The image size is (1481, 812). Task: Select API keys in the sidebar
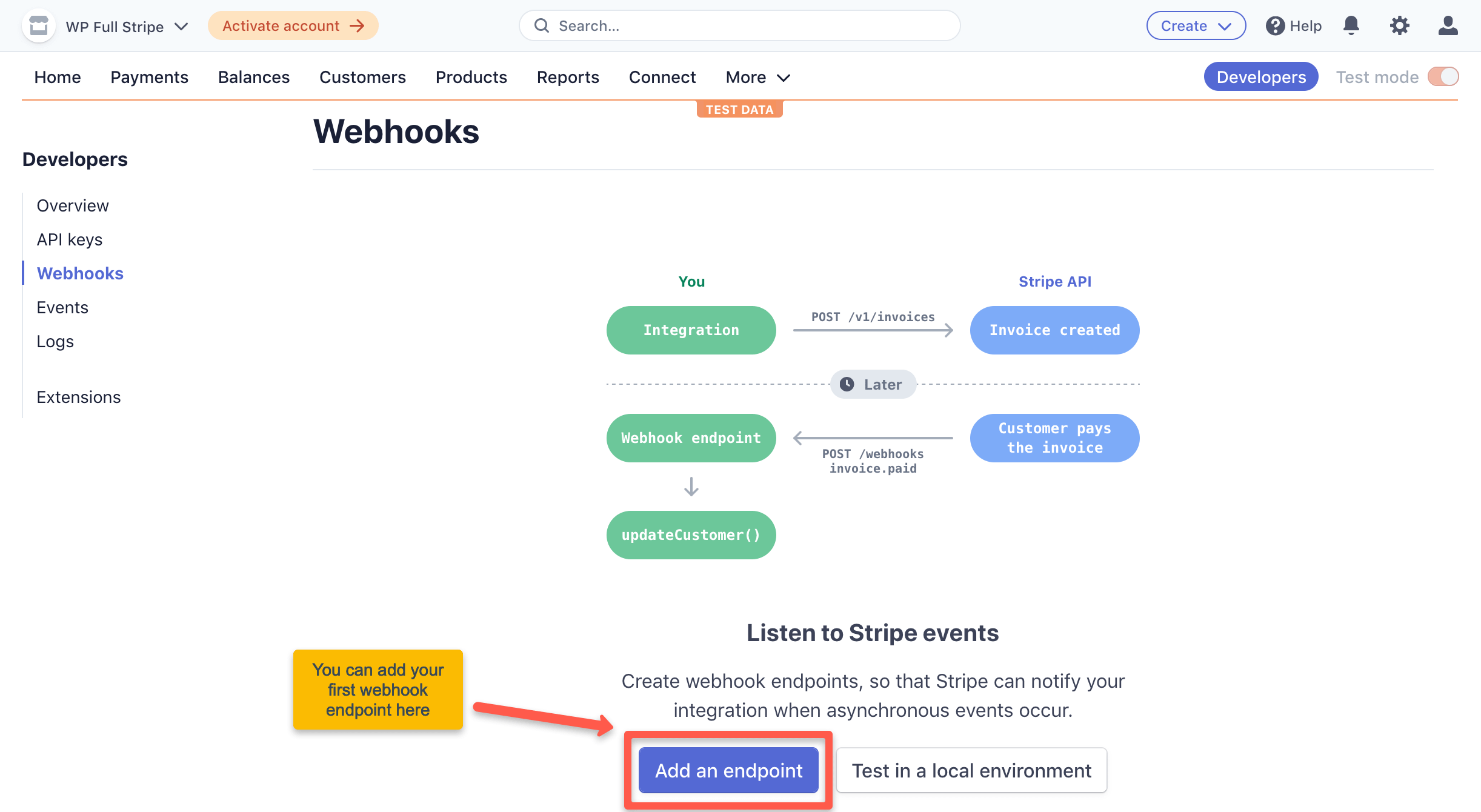pyautogui.click(x=69, y=239)
